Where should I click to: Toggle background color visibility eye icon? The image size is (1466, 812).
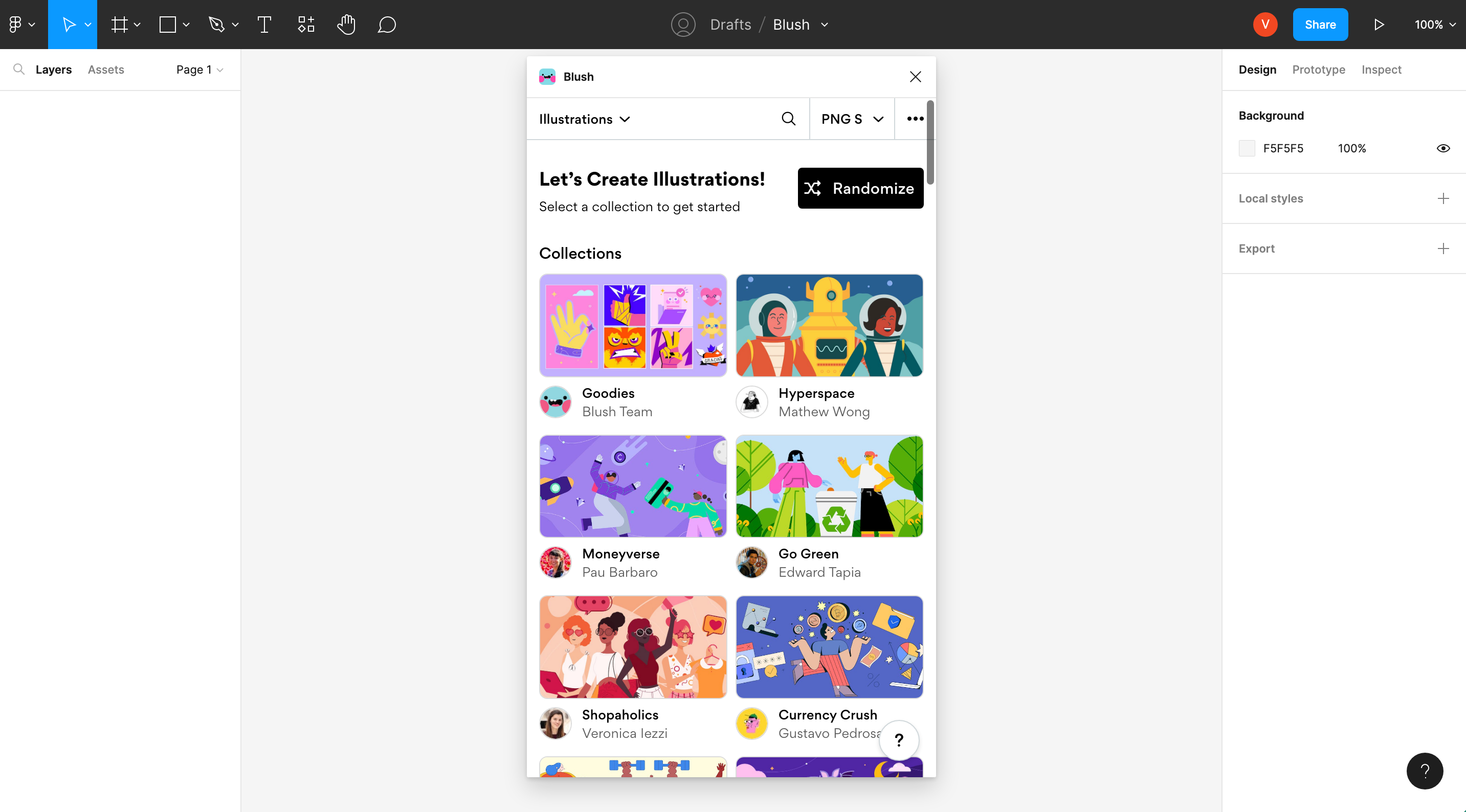click(1443, 148)
